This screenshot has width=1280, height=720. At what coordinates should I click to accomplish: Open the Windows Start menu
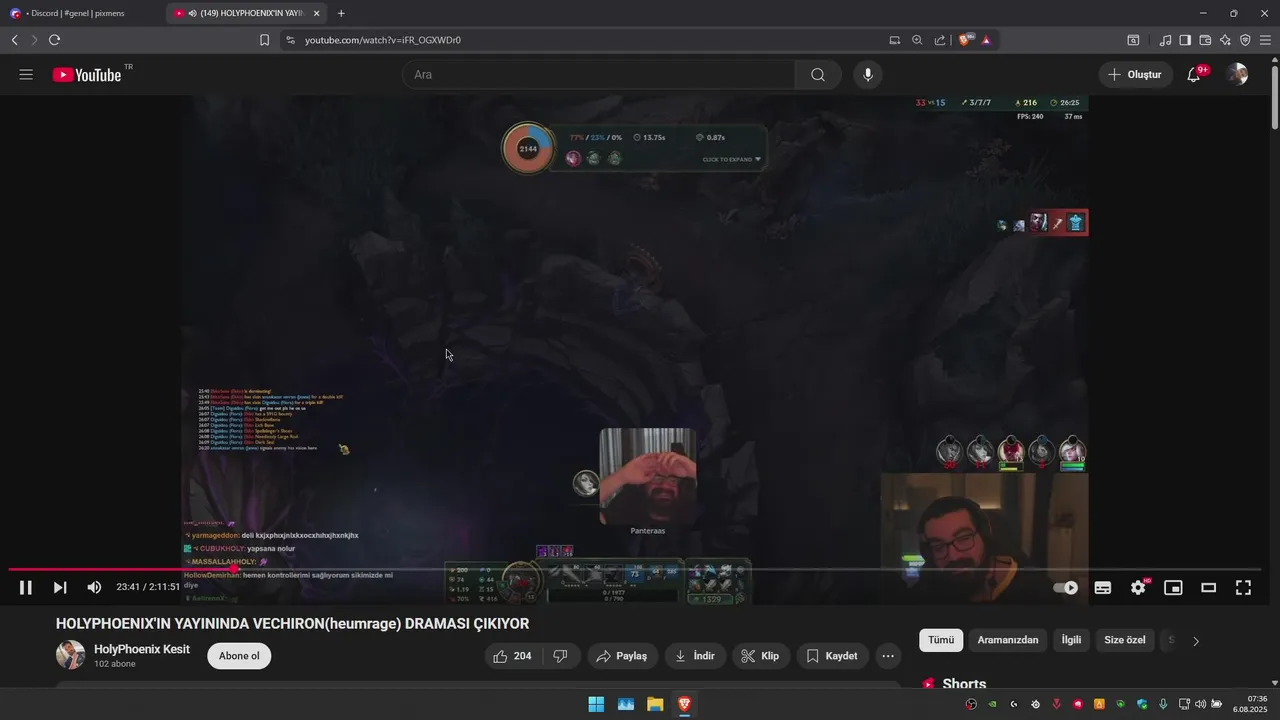coord(596,704)
